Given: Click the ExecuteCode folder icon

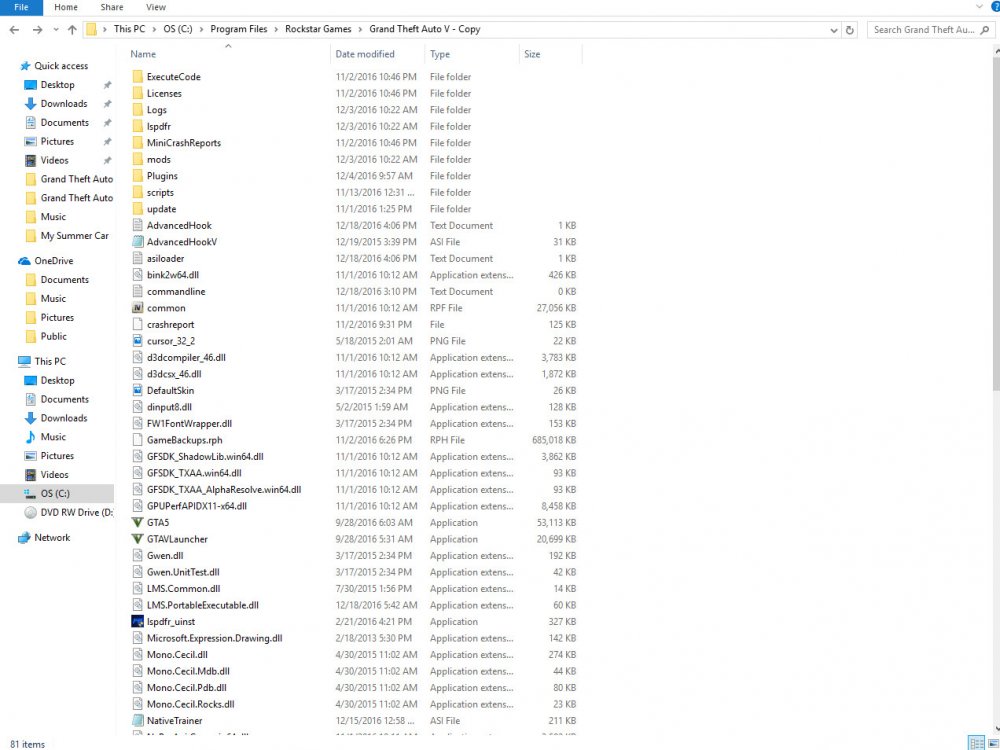Looking at the screenshot, I should 137,77.
